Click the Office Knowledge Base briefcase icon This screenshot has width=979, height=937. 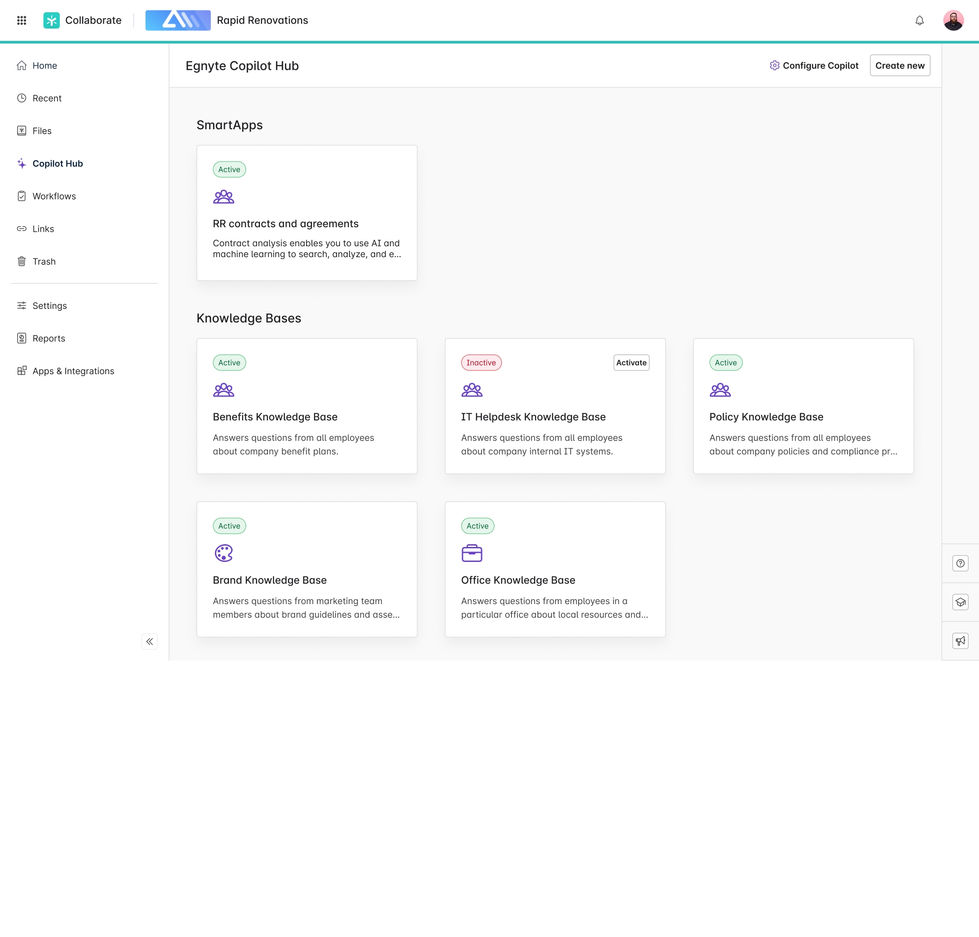pyautogui.click(x=471, y=551)
